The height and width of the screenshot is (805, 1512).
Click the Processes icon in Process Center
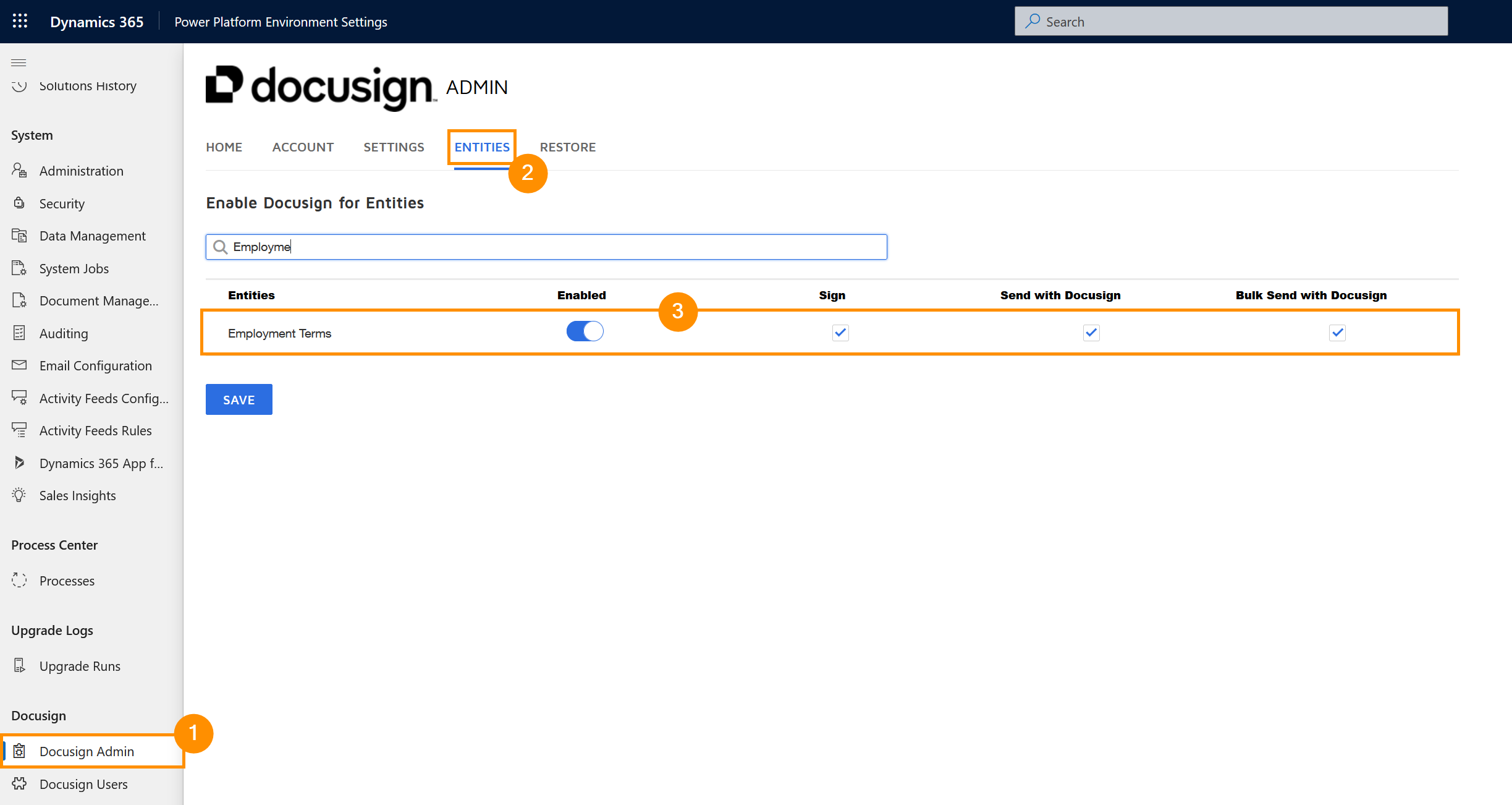19,581
